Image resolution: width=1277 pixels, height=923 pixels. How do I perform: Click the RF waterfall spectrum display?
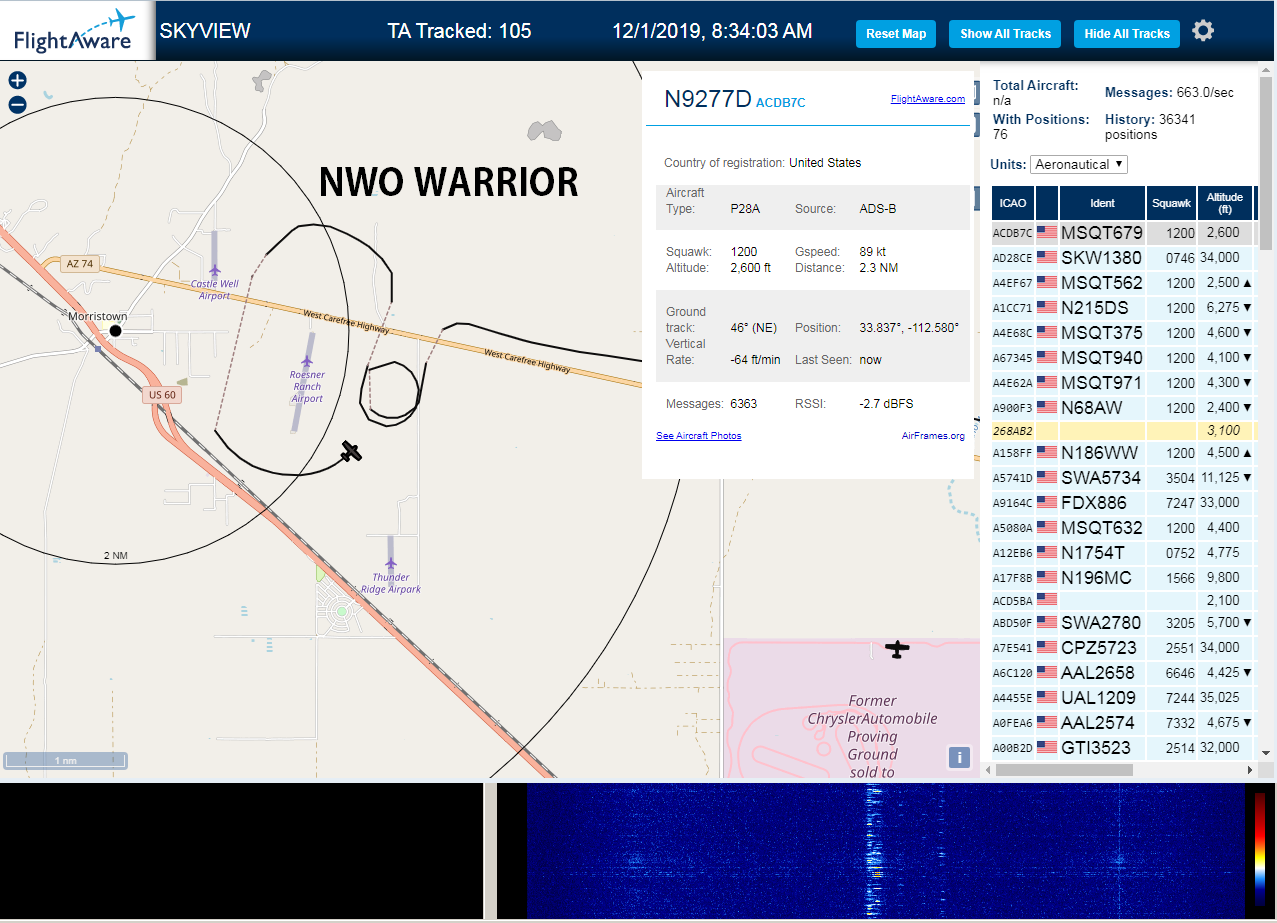coord(884,851)
